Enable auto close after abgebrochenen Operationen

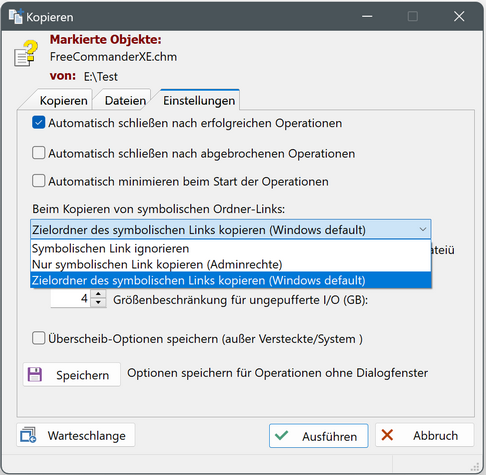[x=39, y=153]
